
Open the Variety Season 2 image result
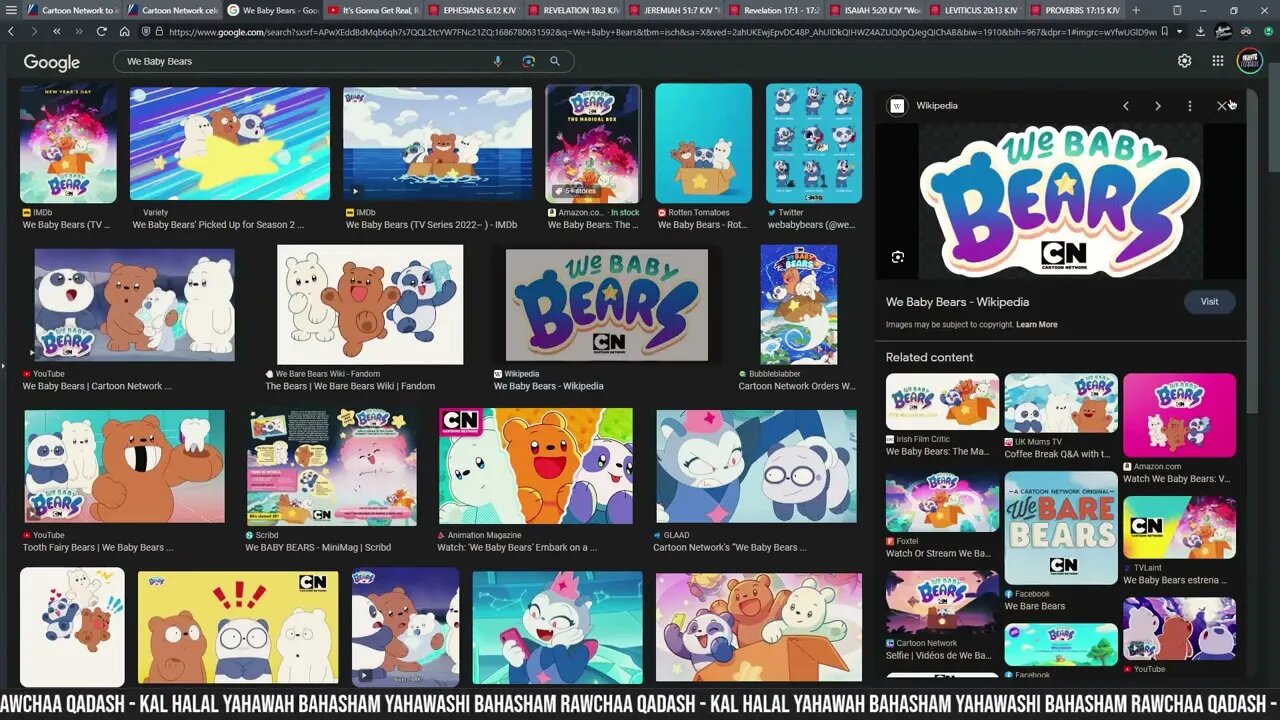coord(229,143)
